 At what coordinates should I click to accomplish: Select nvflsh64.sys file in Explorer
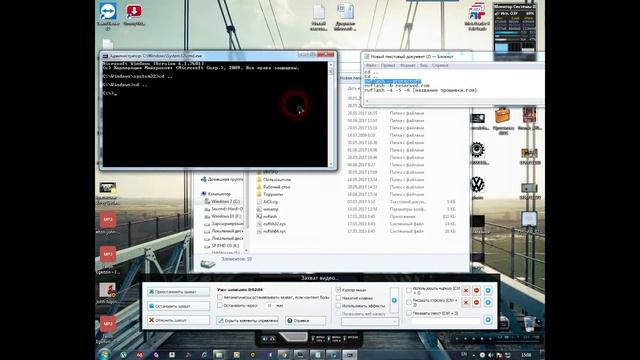(x=274, y=231)
